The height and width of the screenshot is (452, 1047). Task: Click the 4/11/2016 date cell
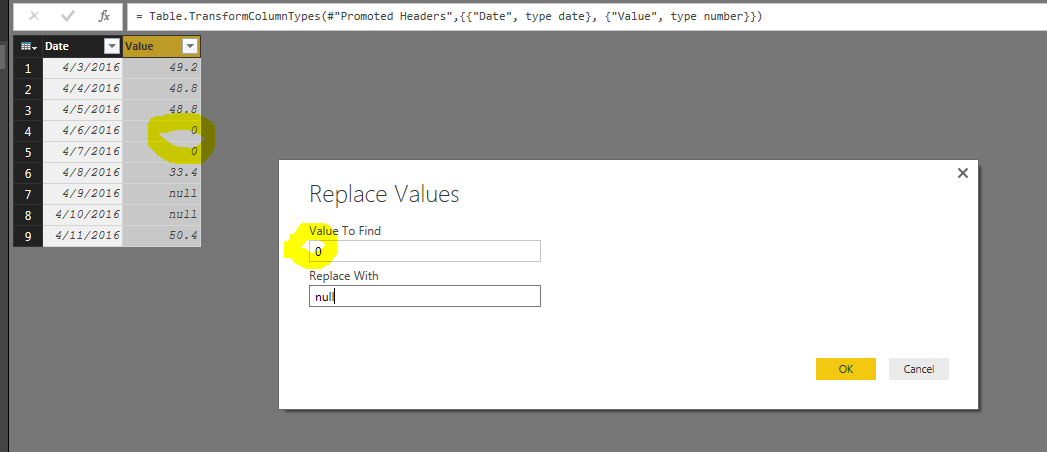(x=82, y=236)
